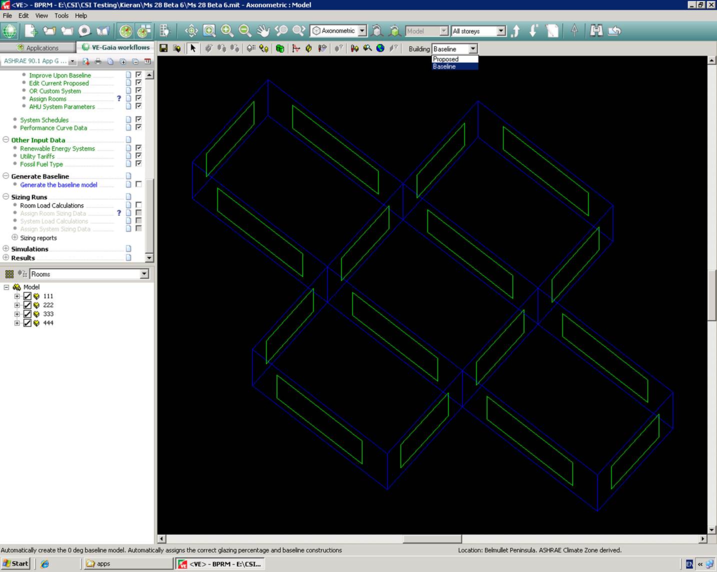Viewport: 717px width, 572px height.
Task: Click the floppy disk save icon
Action: click(163, 48)
